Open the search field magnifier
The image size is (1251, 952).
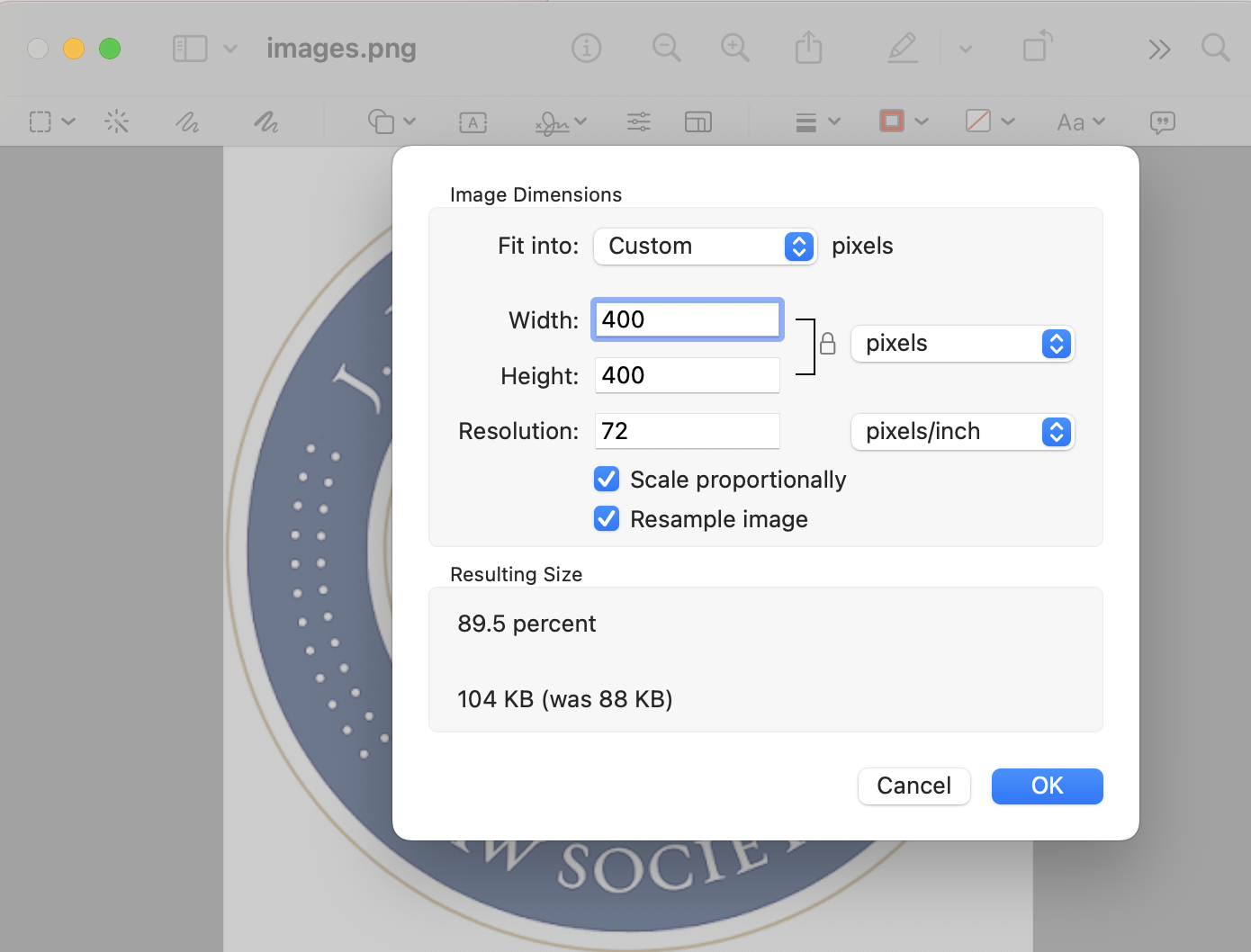click(x=1216, y=48)
